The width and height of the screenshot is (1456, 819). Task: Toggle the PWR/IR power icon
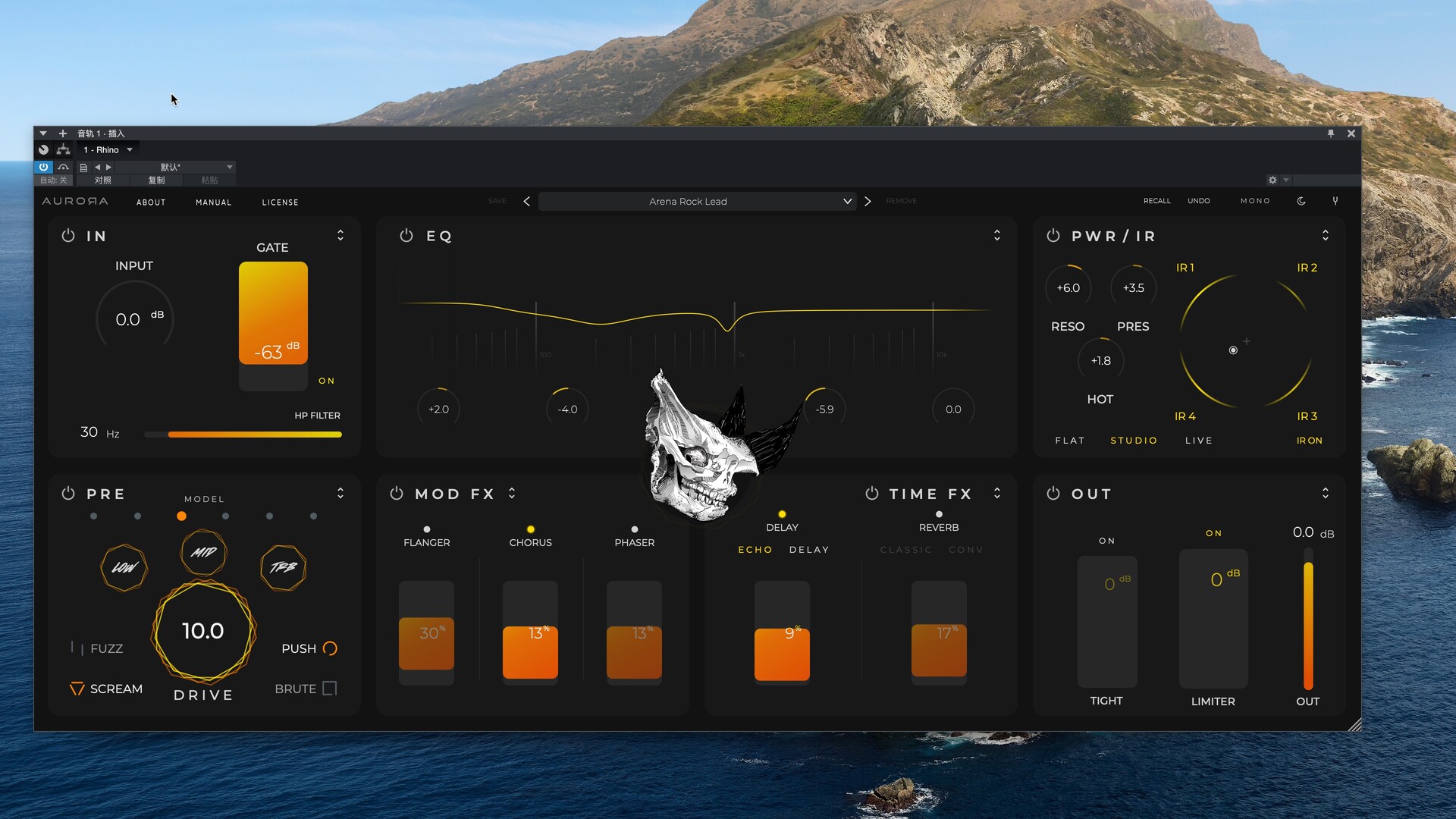pos(1053,236)
